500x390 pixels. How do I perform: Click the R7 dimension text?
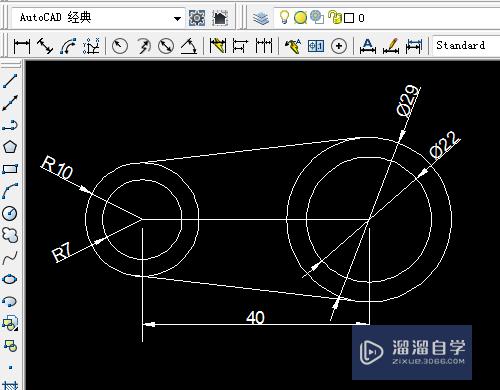tap(62, 252)
